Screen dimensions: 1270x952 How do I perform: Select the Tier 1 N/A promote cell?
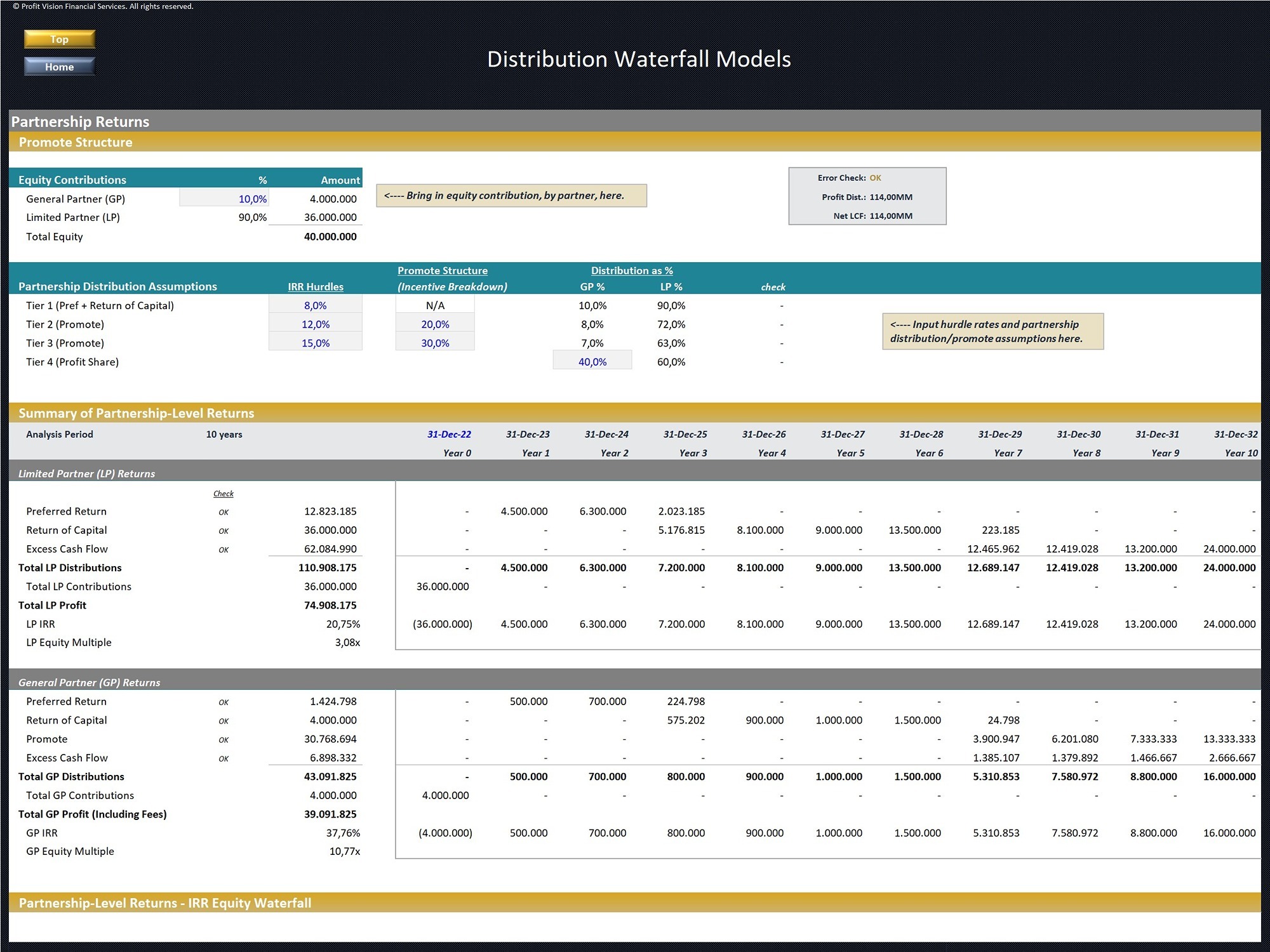pyautogui.click(x=435, y=305)
